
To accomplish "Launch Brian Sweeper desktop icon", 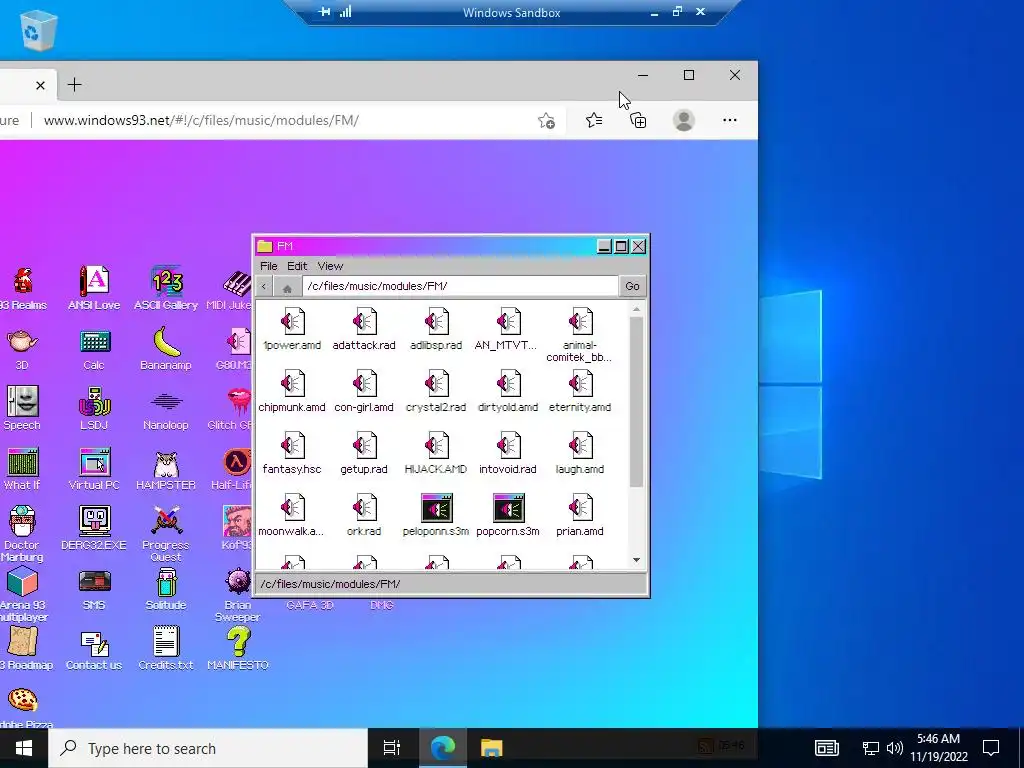I will [238, 594].
